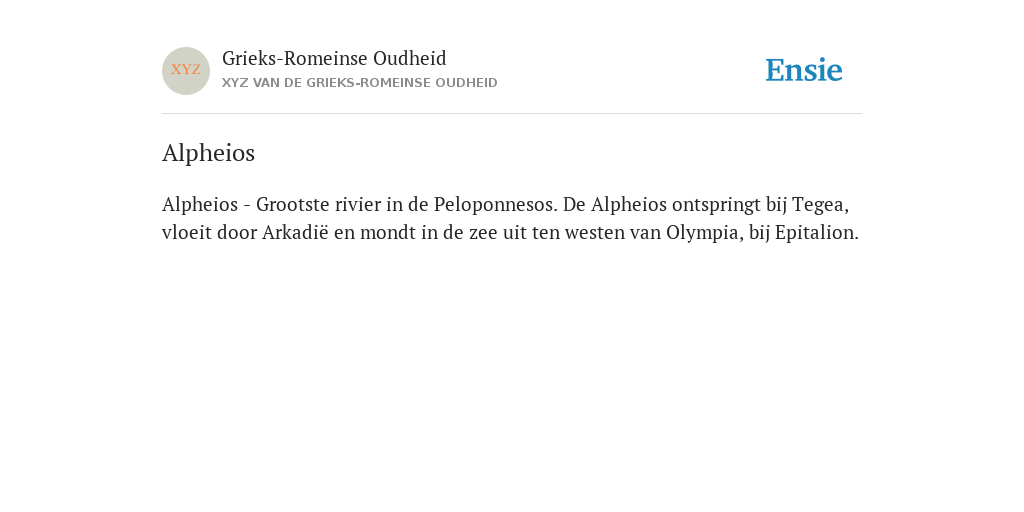Click the word Arkadië in the description

pyautogui.click(x=295, y=232)
